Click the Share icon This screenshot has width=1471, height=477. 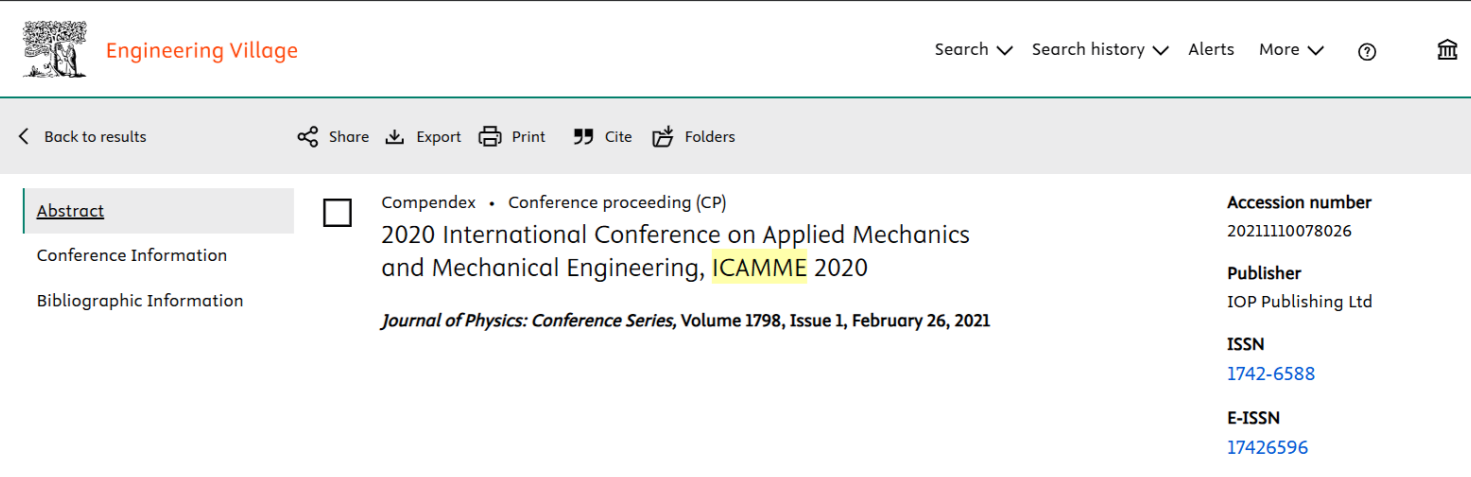(308, 137)
